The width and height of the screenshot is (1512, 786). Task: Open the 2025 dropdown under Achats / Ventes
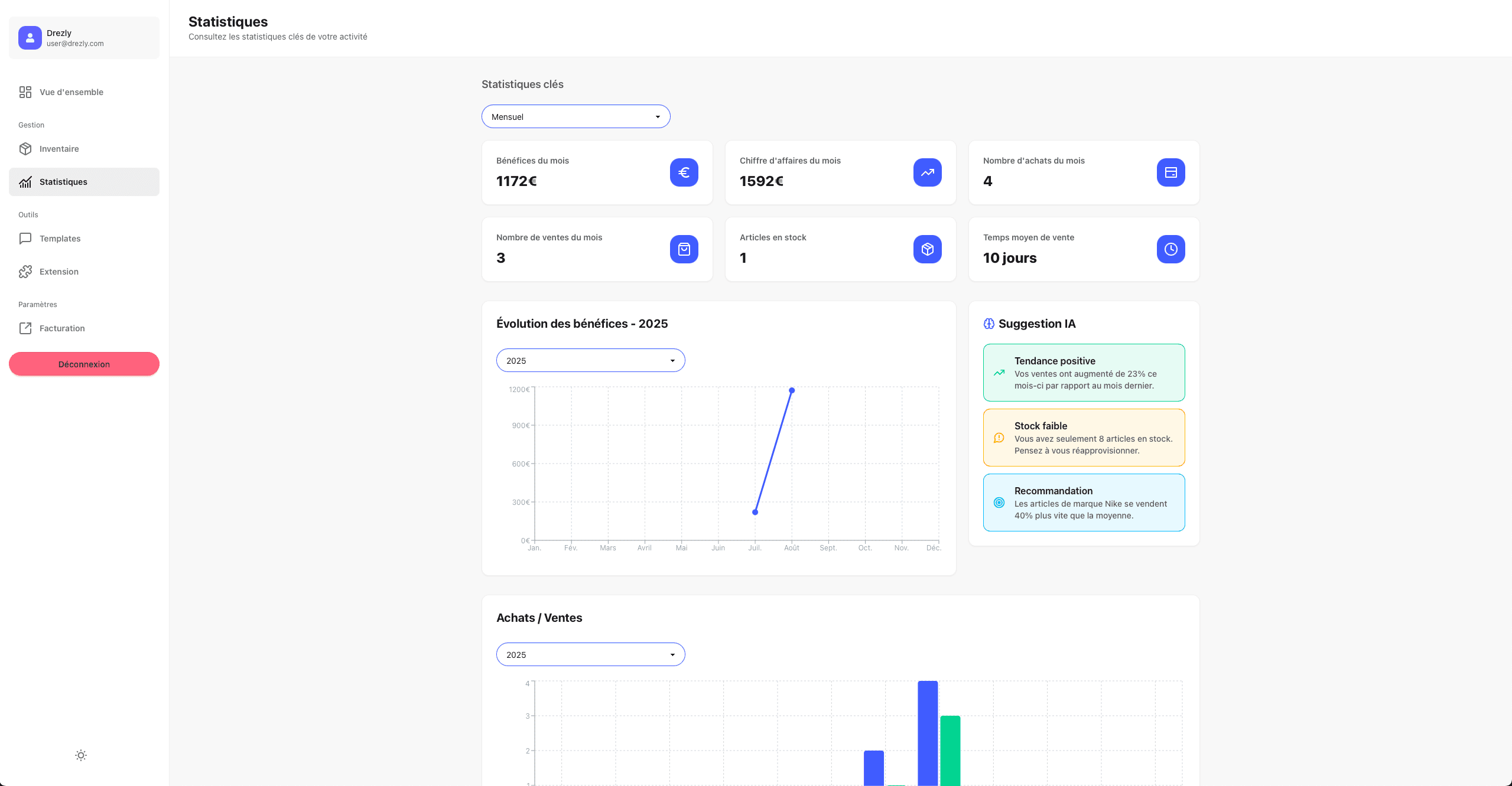[590, 655]
